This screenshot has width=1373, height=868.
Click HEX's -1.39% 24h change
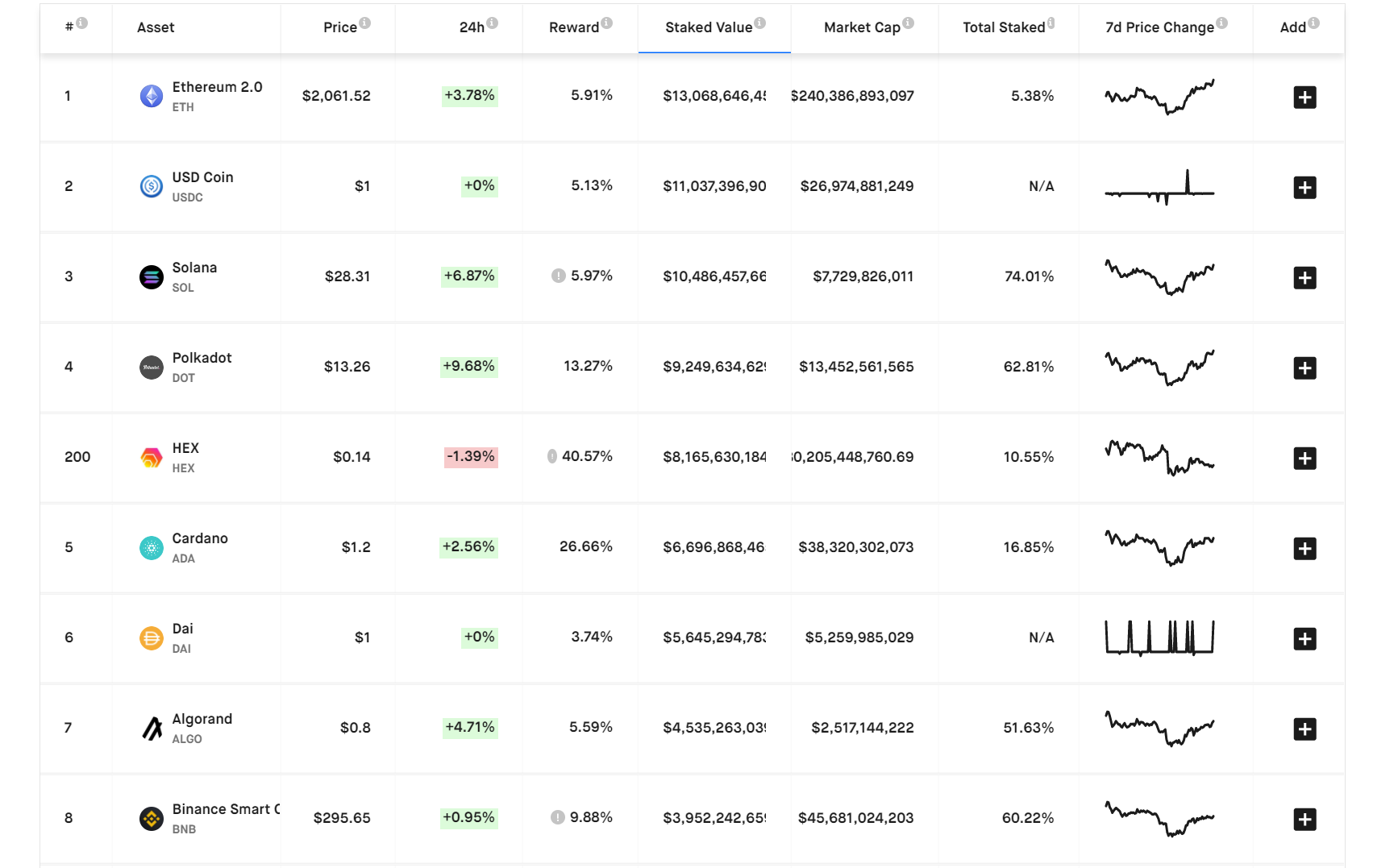(471, 457)
